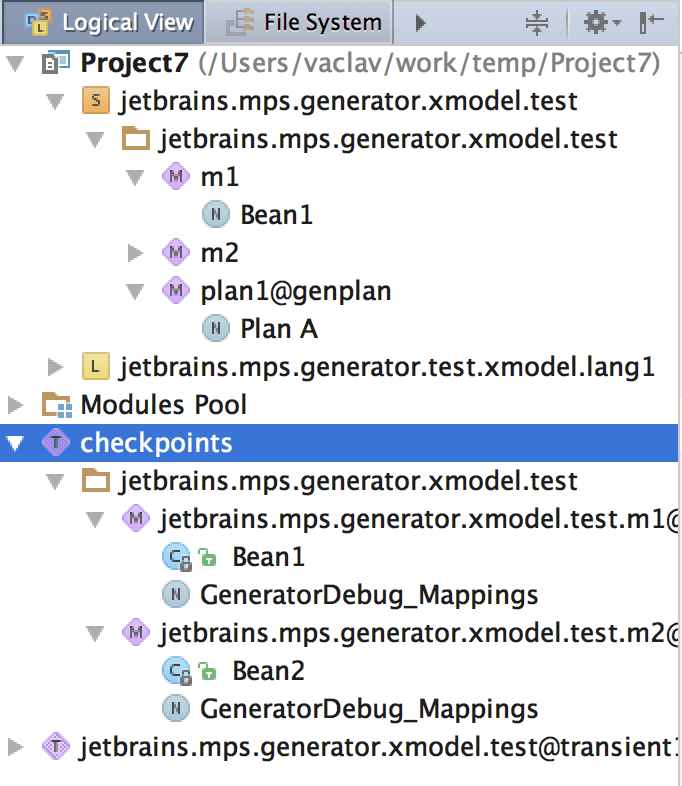
Task: Expand the m2 model node
Action: (x=136, y=253)
